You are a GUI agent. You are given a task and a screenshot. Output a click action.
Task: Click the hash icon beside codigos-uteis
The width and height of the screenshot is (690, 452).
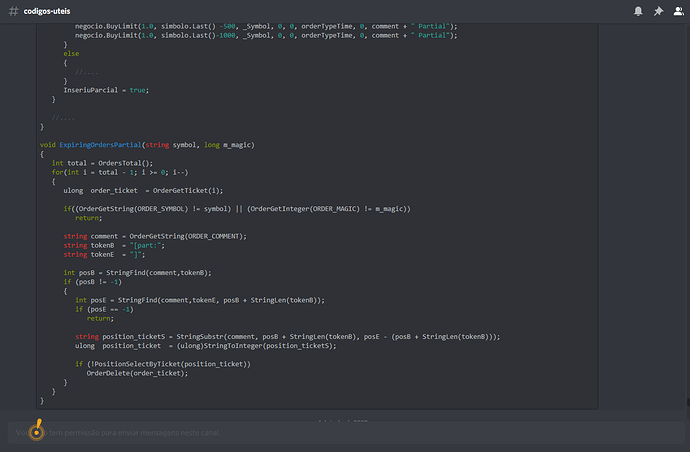tap(14, 11)
